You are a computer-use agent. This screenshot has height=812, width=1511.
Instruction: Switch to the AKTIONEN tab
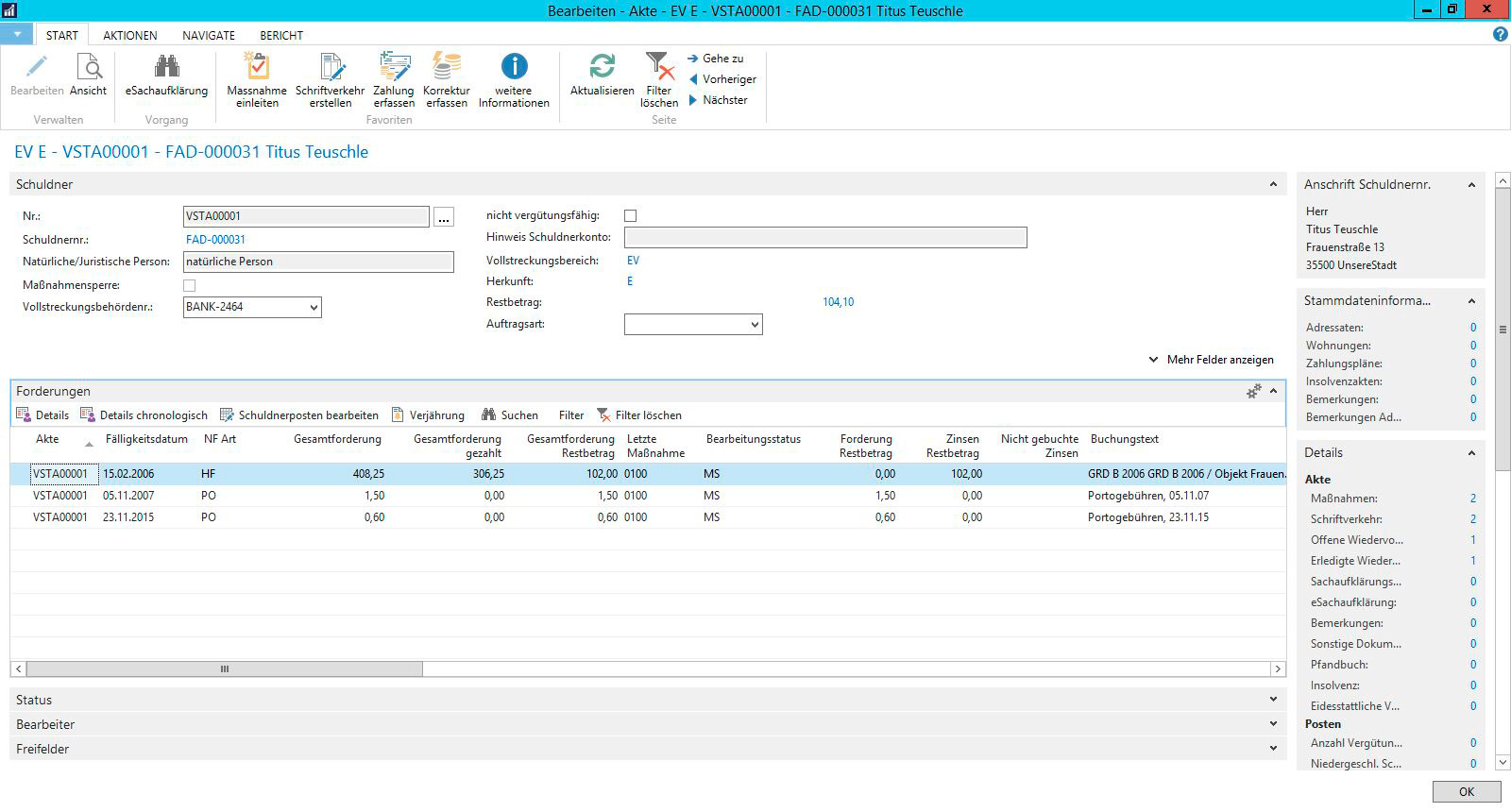130,35
